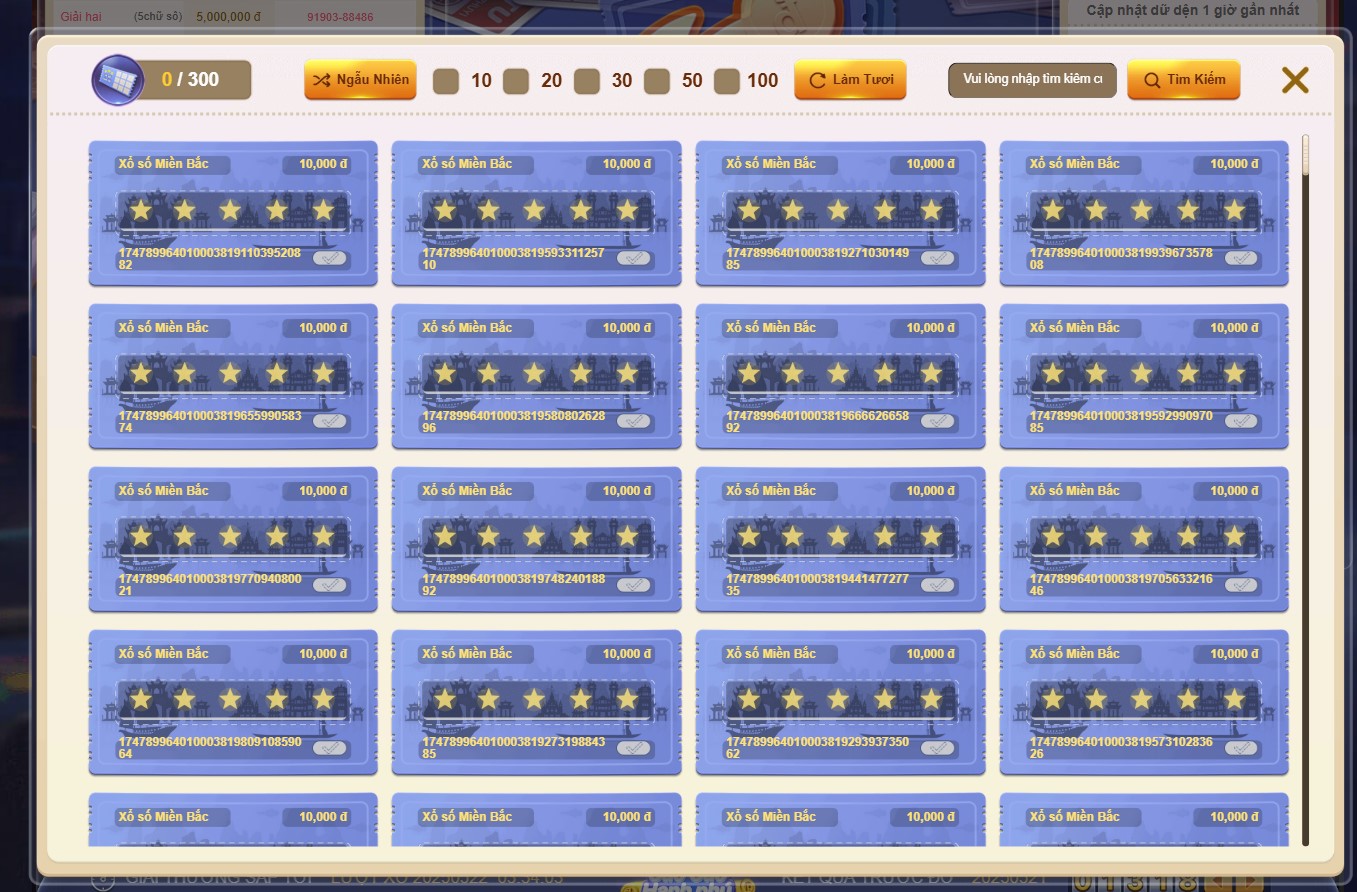Toggle checkmark on ticket ending 80262896
Image resolution: width=1357 pixels, height=892 pixels.
pyautogui.click(x=634, y=421)
